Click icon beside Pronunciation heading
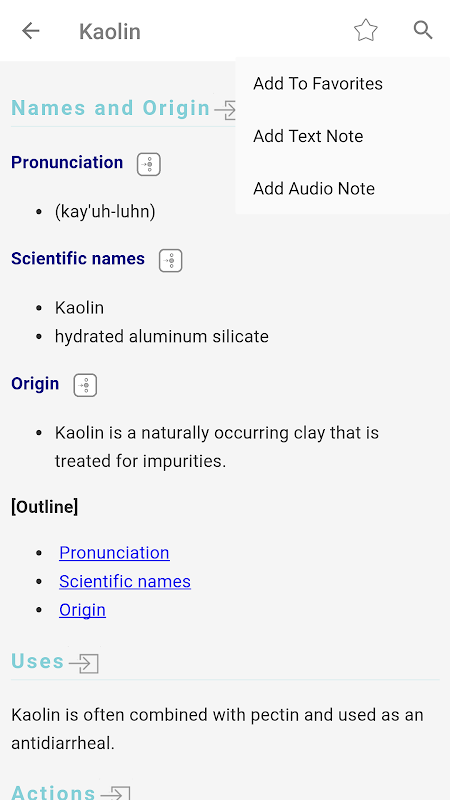450x800 pixels. pyautogui.click(x=148, y=164)
